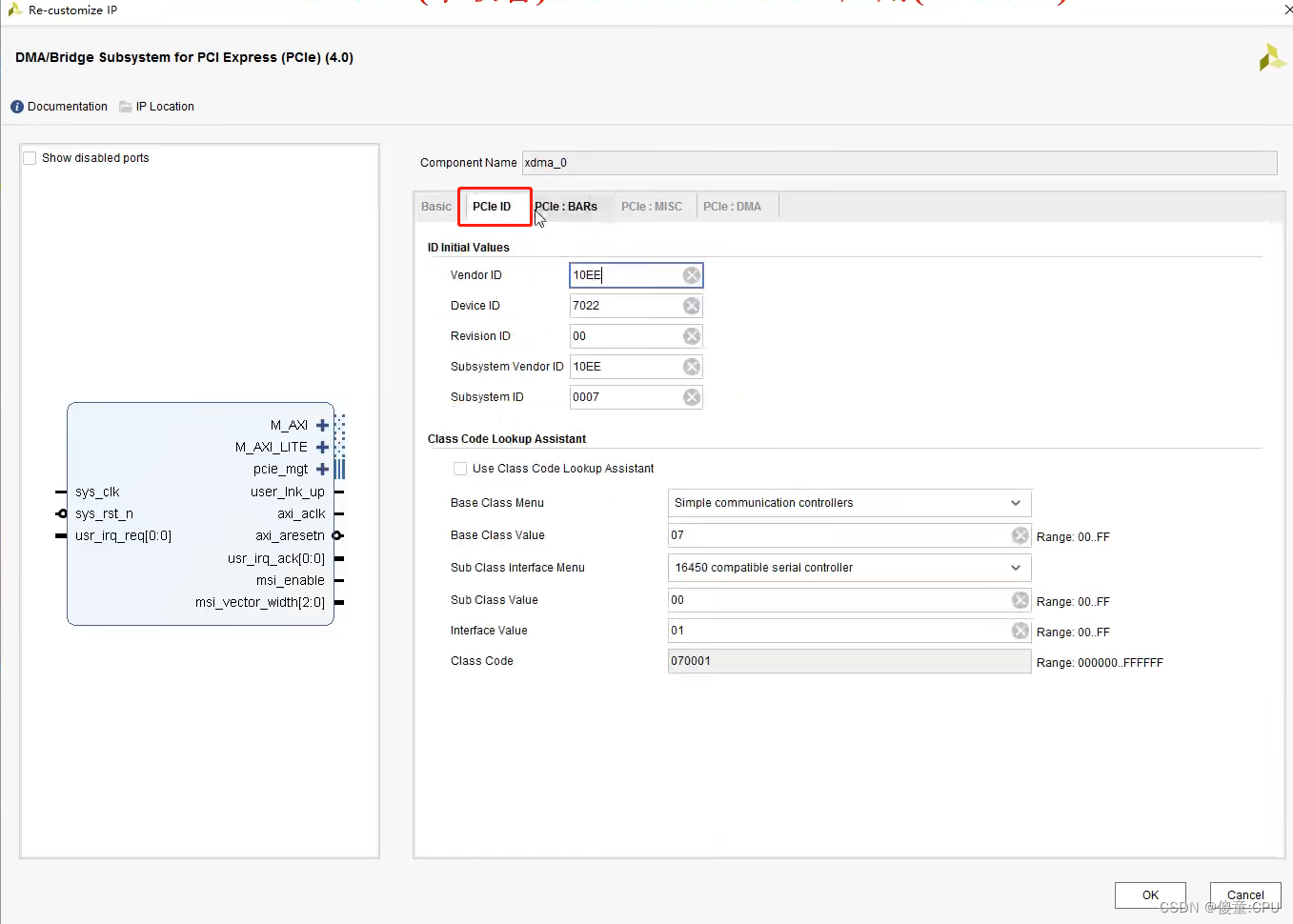Select the usr_irq_req[0:0] port label
1293x924 pixels.
click(x=123, y=536)
